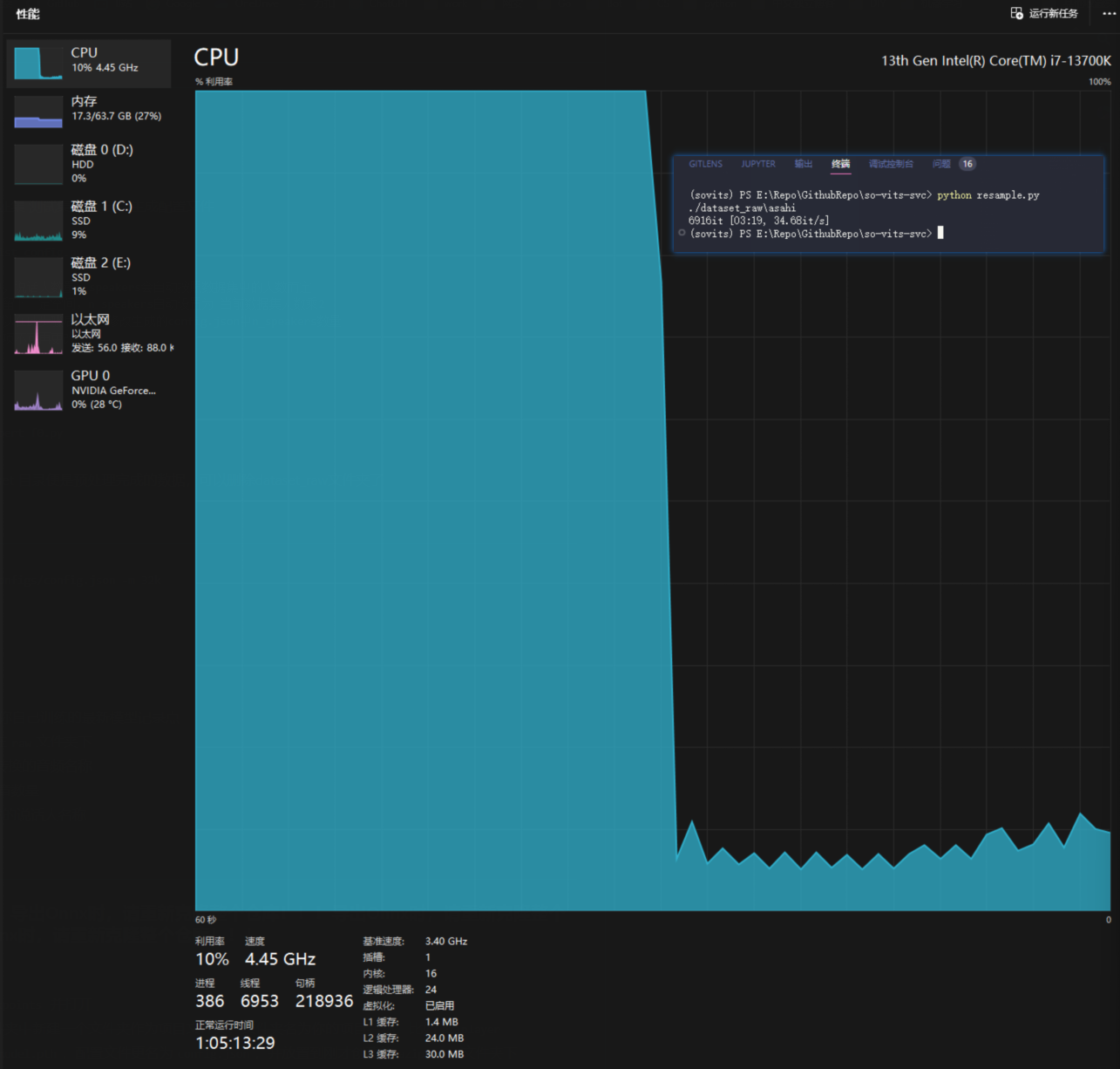The width and height of the screenshot is (1120, 1069).
Task: Click the './dataset_raw\asahi' path text
Action: point(742,208)
